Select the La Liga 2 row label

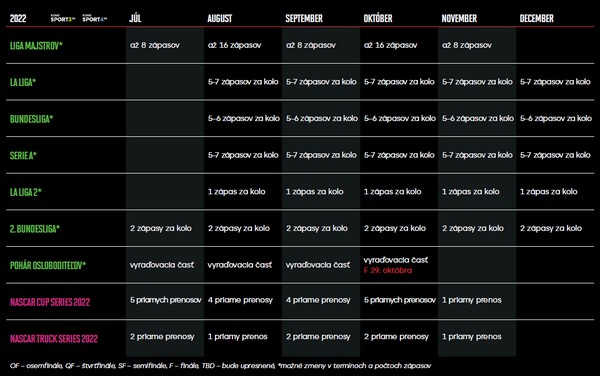(x=26, y=192)
